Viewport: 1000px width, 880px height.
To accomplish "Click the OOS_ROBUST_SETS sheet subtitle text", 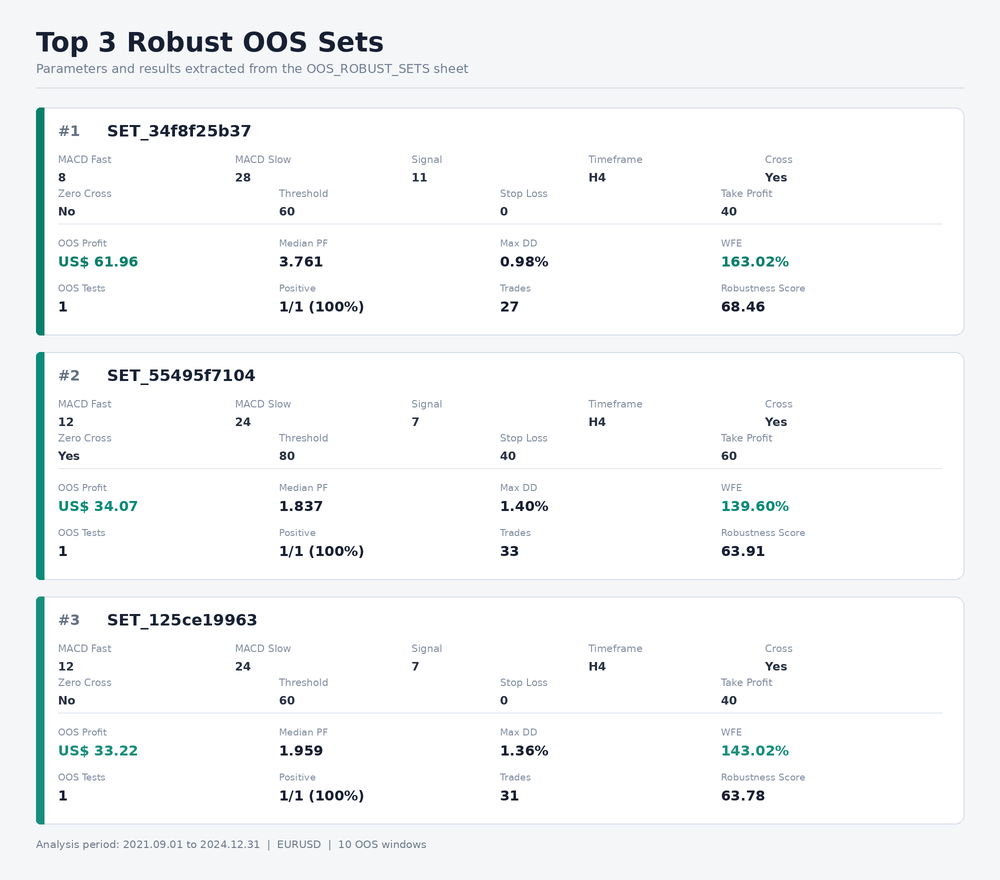I will (252, 69).
